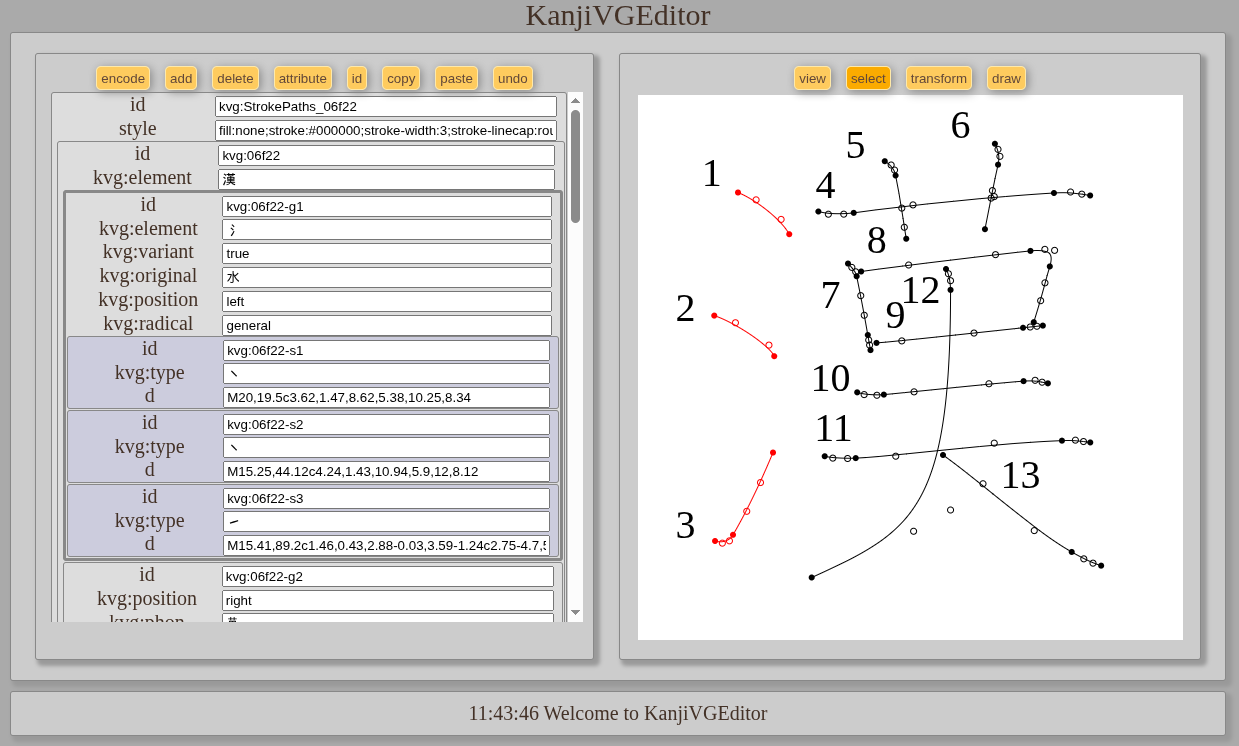
Task: Edit the kvg:position field showing left
Action: tap(387, 301)
